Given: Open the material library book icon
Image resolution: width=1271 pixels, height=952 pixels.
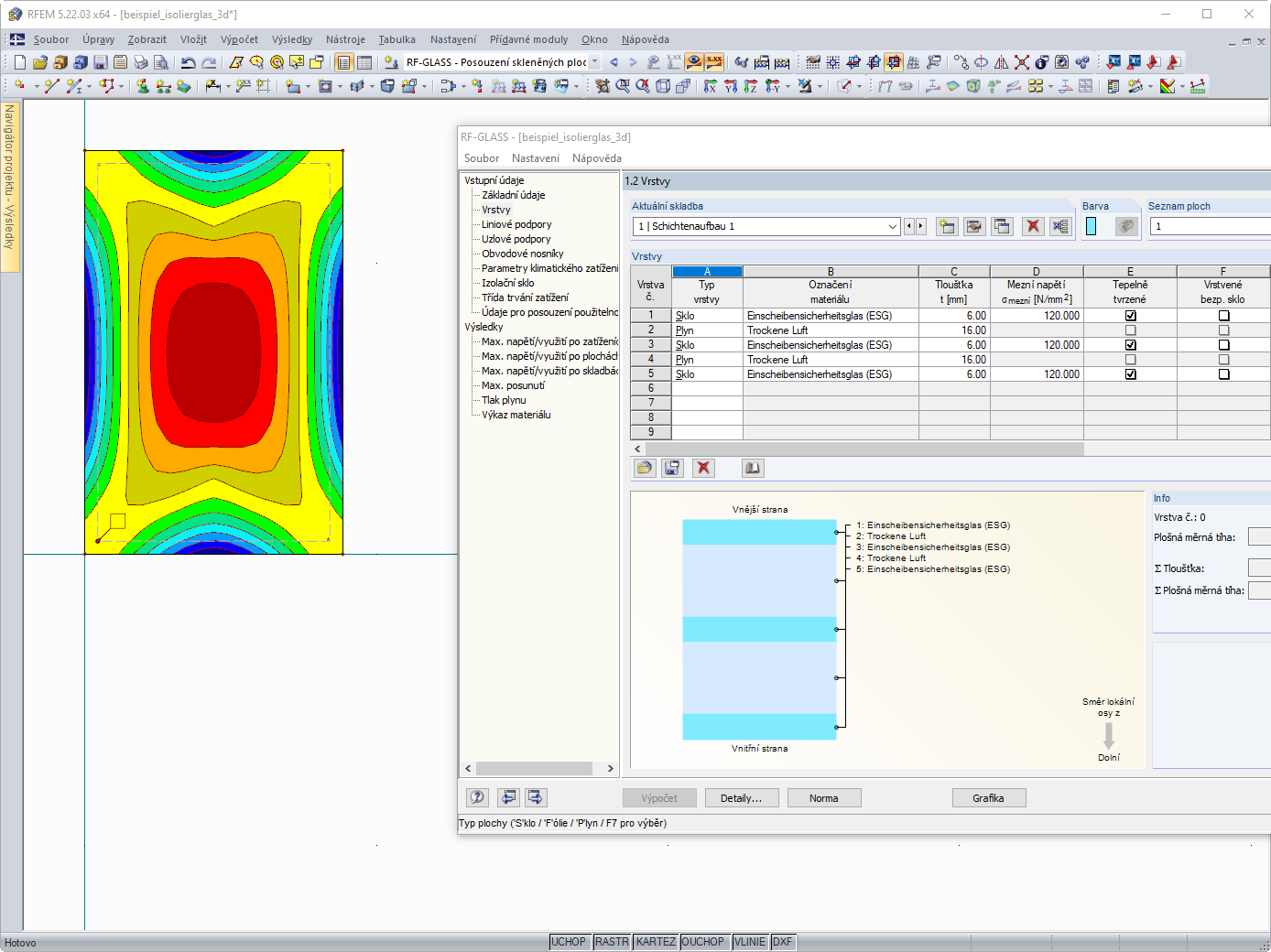Looking at the screenshot, I should point(753,468).
